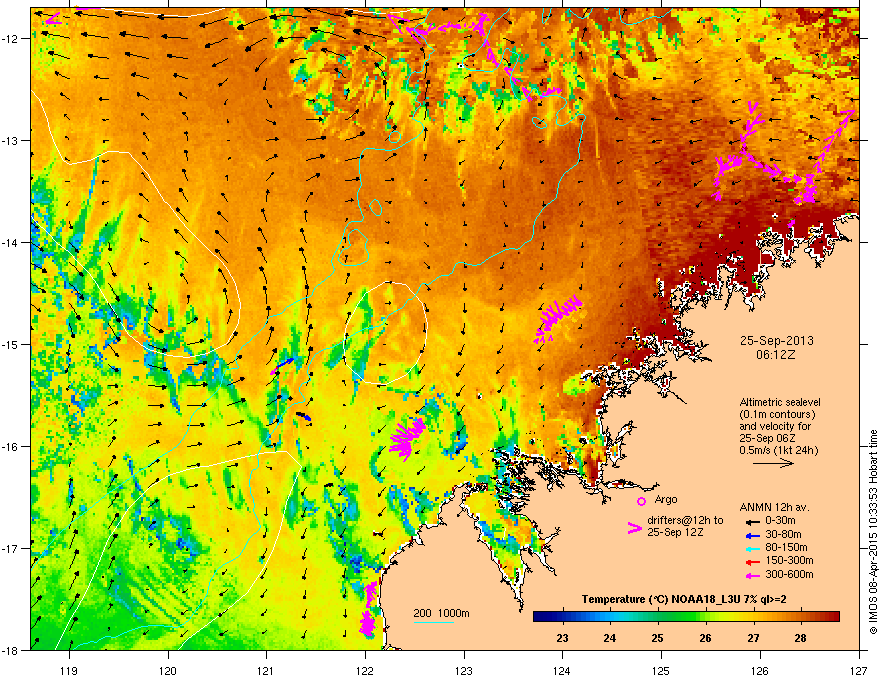Click the '150-300m' depth label
The width and height of the screenshot is (880, 680).
tap(789, 560)
